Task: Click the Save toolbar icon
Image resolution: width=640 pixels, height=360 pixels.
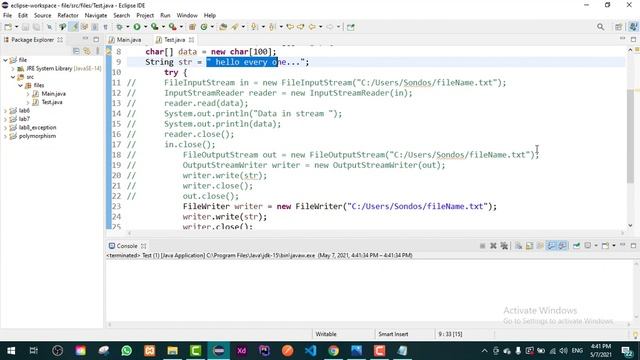Action: [25, 27]
